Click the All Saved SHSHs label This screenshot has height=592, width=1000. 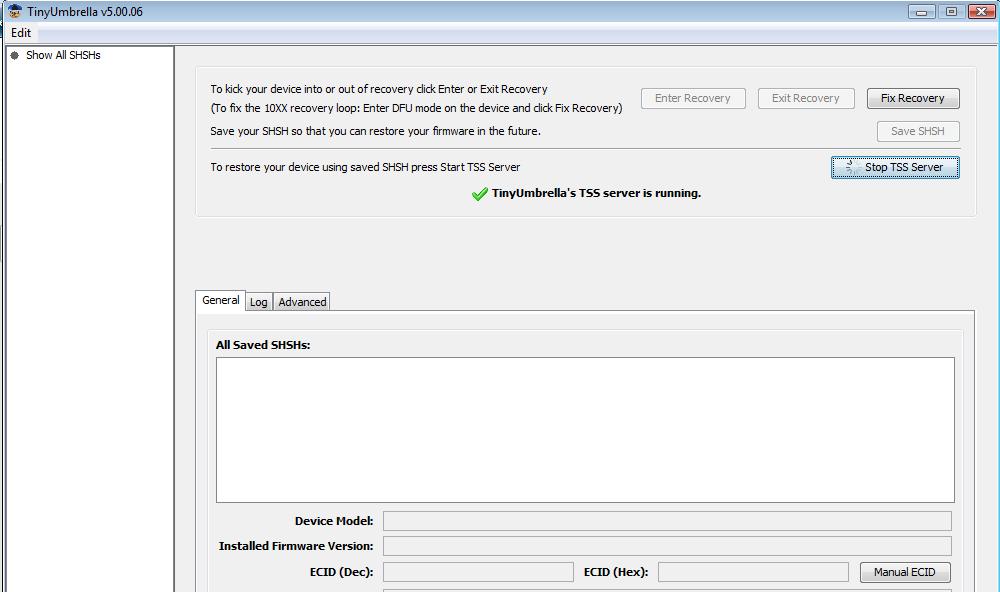coord(263,345)
